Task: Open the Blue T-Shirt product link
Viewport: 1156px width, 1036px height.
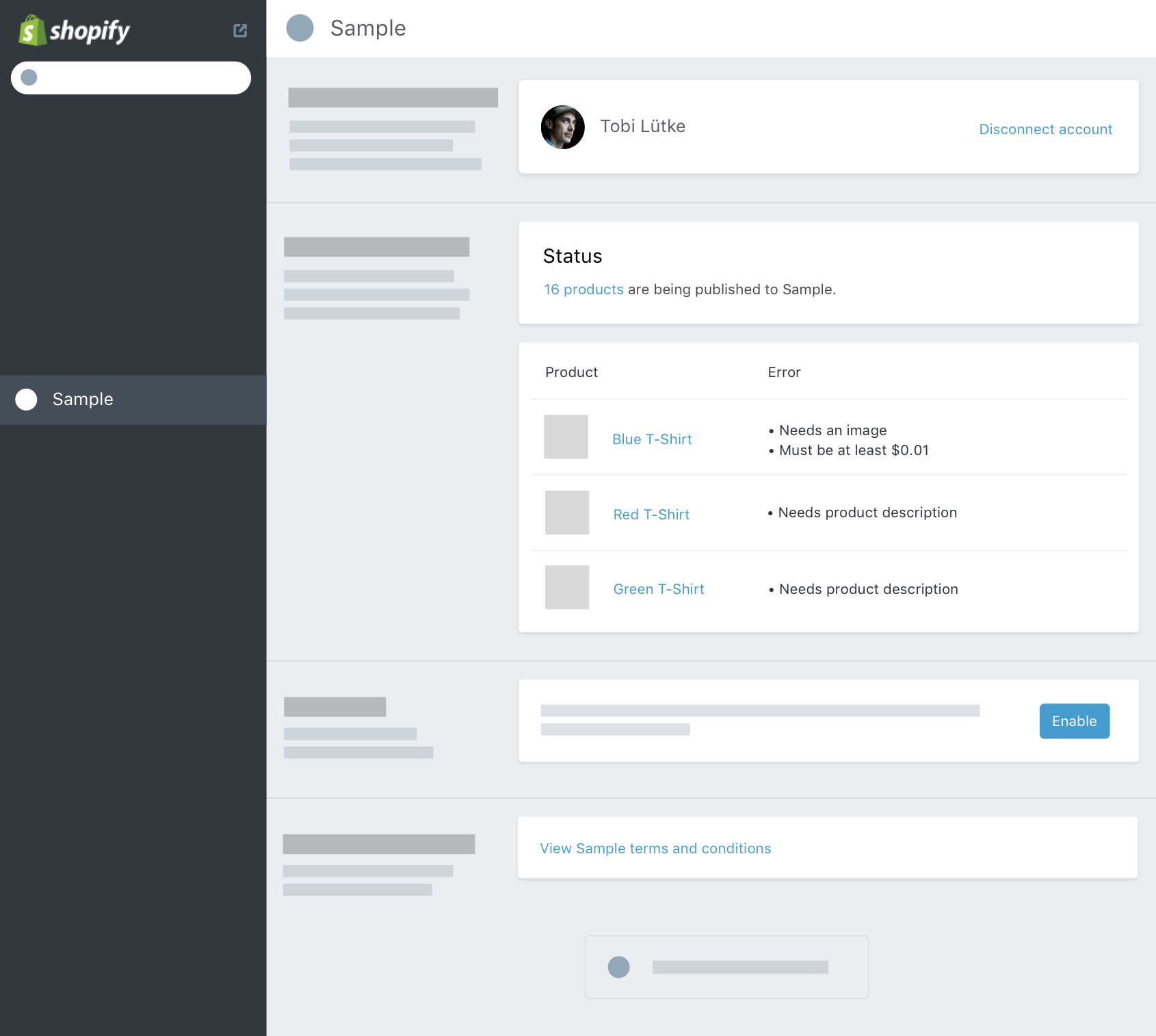Action: [652, 439]
